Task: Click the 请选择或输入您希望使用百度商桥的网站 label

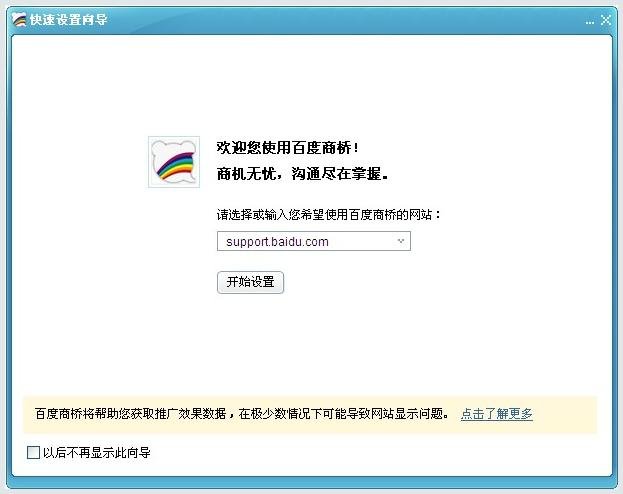Action: click(329, 215)
